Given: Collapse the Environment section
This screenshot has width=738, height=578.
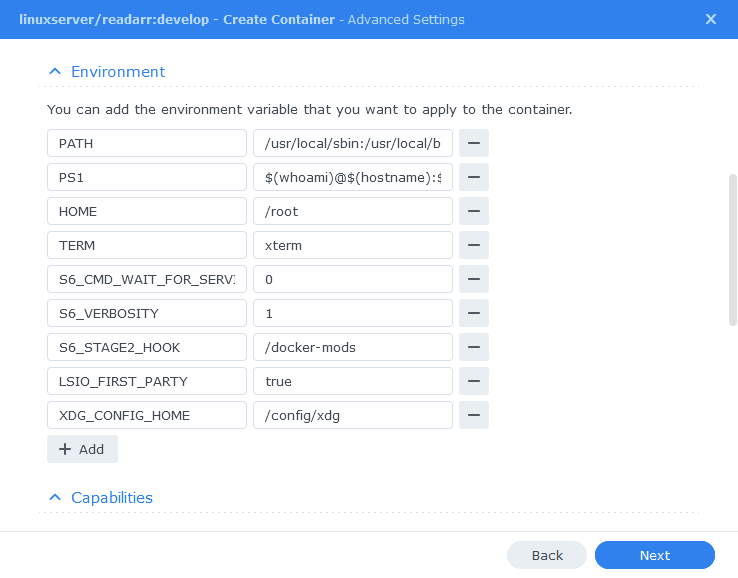Looking at the screenshot, I should pyautogui.click(x=55, y=72).
